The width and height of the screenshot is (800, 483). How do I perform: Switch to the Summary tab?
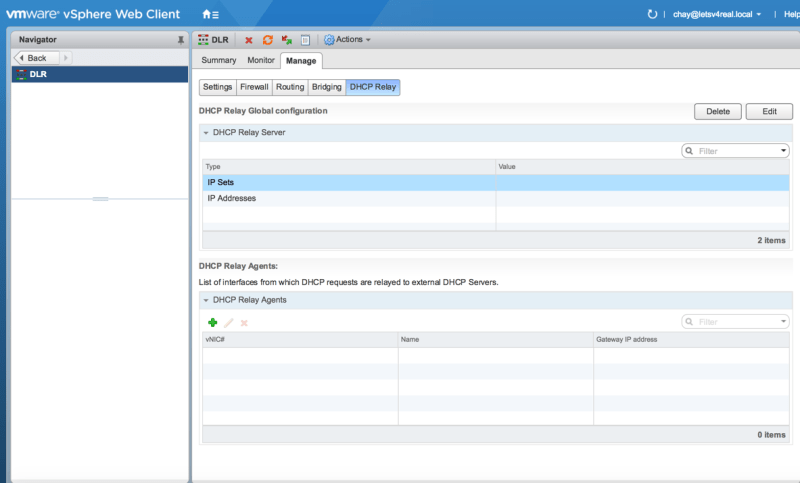[218, 61]
